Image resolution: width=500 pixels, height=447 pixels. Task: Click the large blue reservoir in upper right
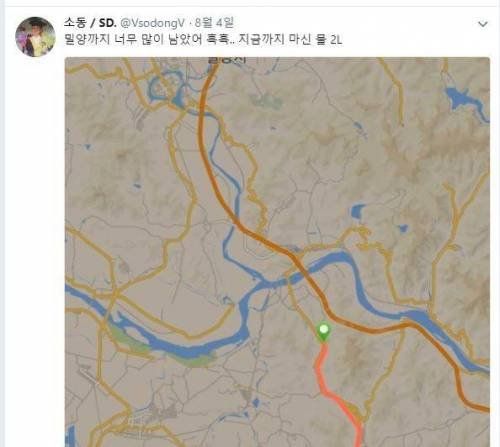click(462, 100)
